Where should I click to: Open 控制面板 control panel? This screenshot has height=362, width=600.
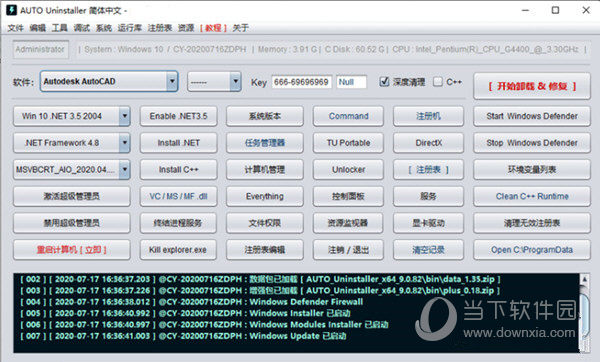pos(348,196)
